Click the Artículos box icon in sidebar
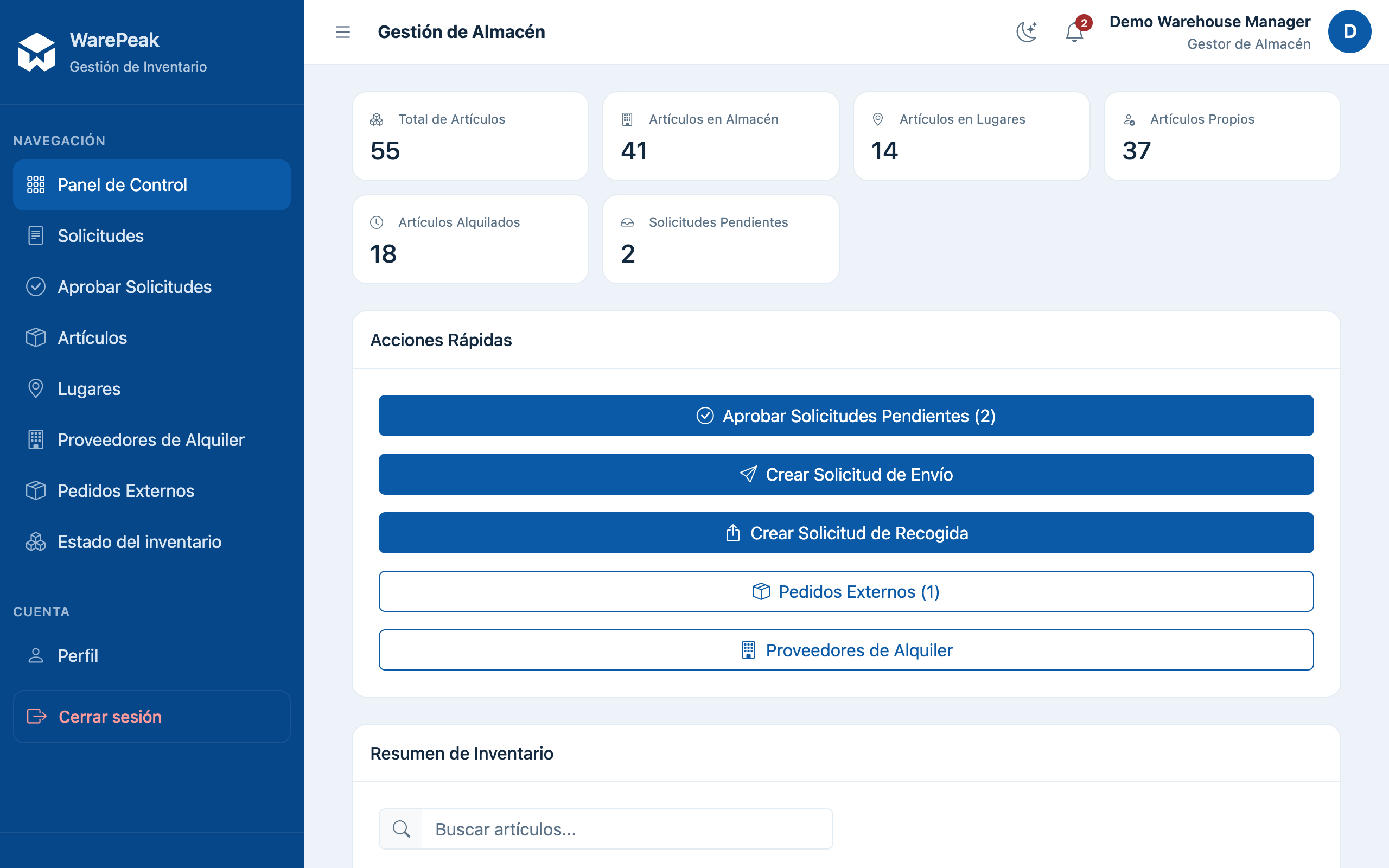This screenshot has width=1389, height=868. click(36, 337)
